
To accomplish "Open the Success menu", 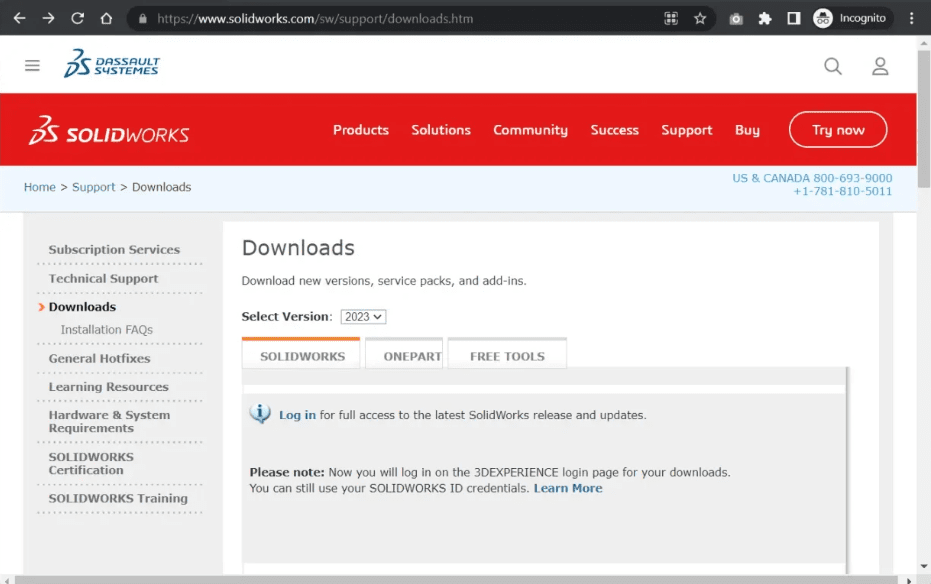I will (x=615, y=130).
